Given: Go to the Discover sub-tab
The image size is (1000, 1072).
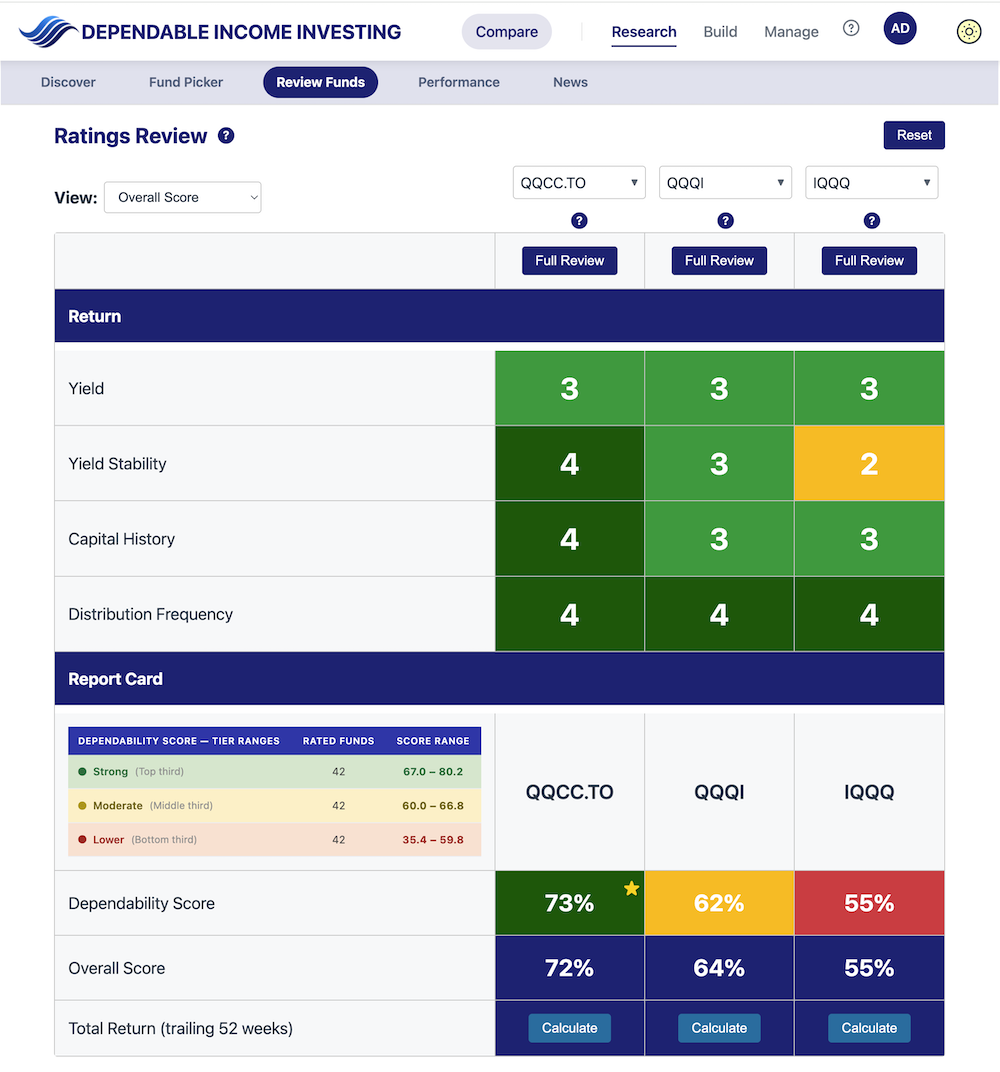Looking at the screenshot, I should (x=68, y=82).
